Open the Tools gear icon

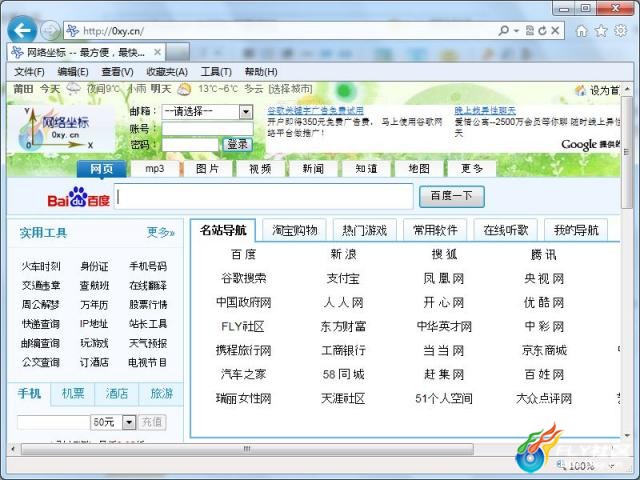(x=620, y=31)
